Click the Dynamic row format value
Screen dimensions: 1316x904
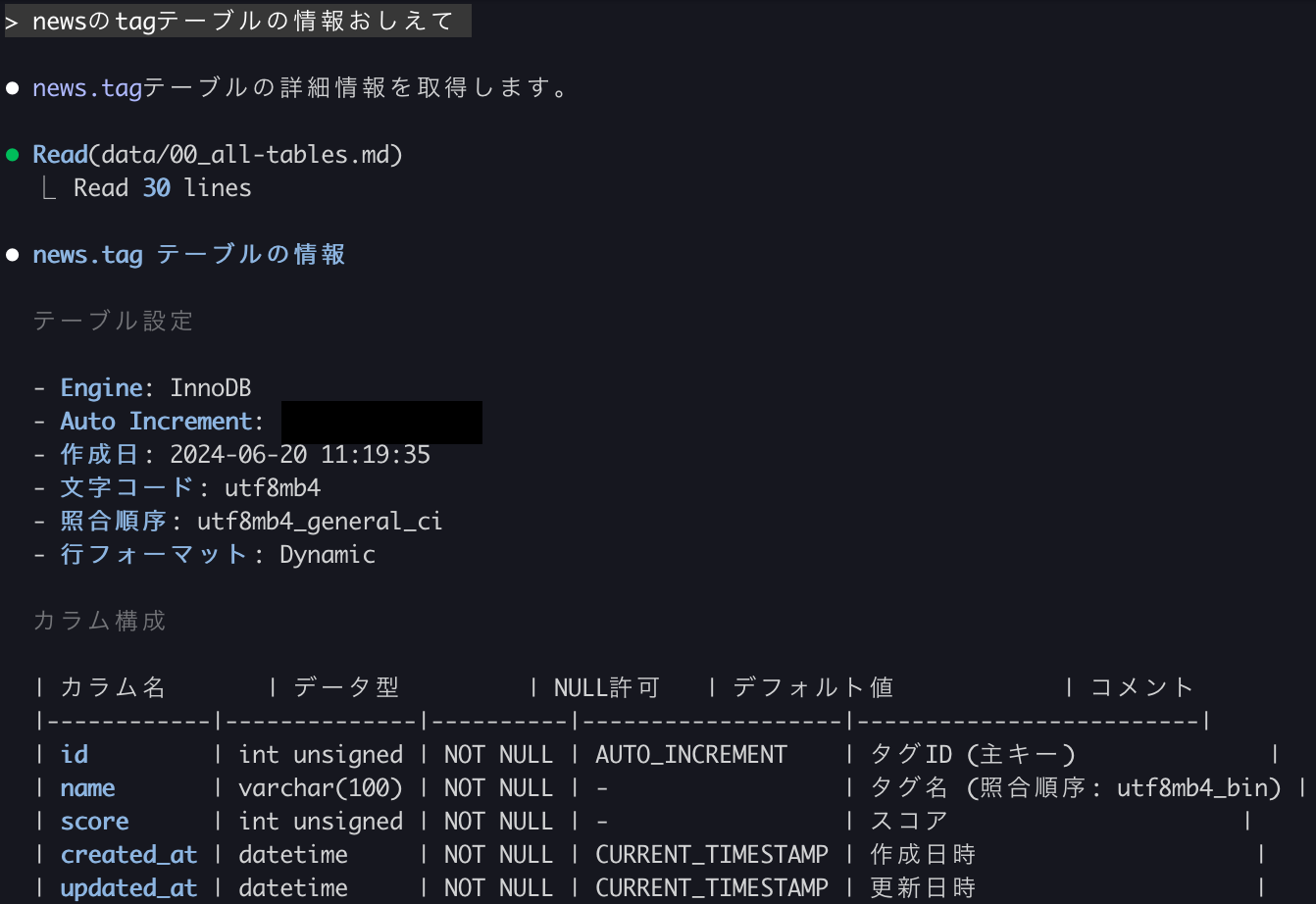pos(328,555)
